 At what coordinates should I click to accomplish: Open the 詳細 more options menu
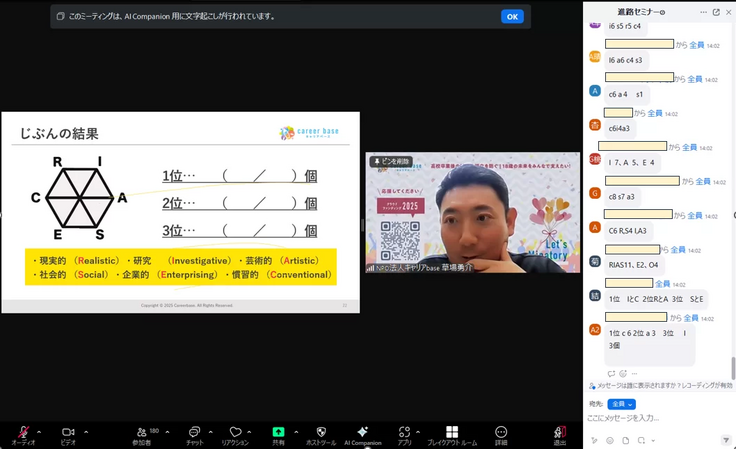pyautogui.click(x=501, y=432)
